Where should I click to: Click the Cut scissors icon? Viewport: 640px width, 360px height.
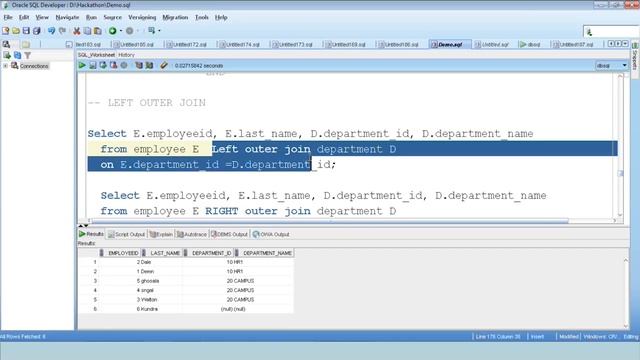77,31
